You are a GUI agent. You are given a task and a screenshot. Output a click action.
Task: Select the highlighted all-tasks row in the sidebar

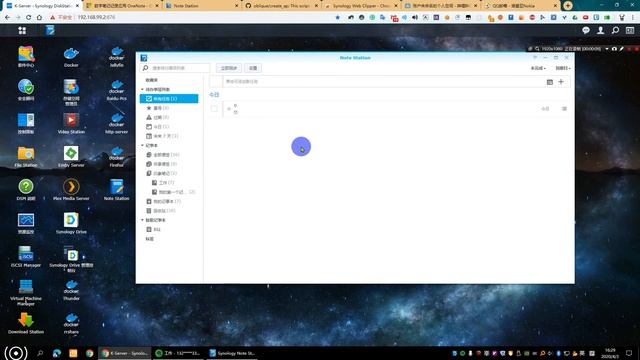(x=169, y=99)
